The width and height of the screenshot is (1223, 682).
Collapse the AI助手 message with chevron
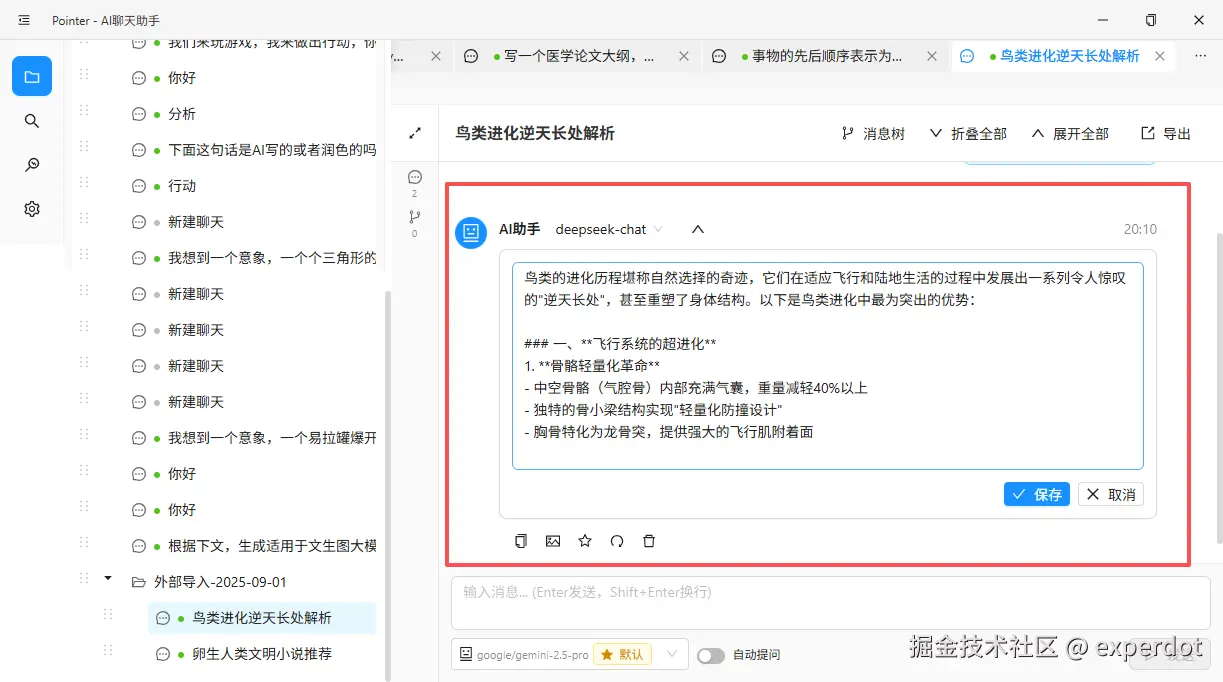point(698,229)
